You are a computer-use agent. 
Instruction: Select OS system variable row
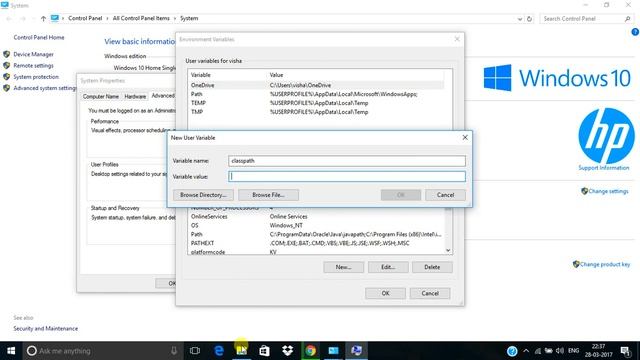[x=316, y=226]
